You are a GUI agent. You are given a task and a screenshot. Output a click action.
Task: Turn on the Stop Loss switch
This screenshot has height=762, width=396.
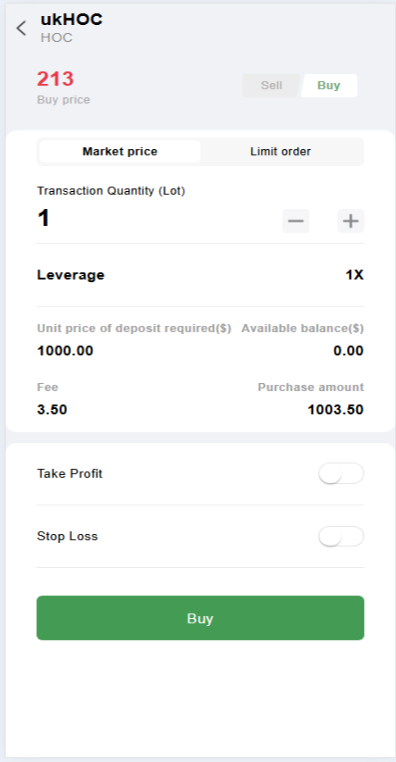(341, 536)
